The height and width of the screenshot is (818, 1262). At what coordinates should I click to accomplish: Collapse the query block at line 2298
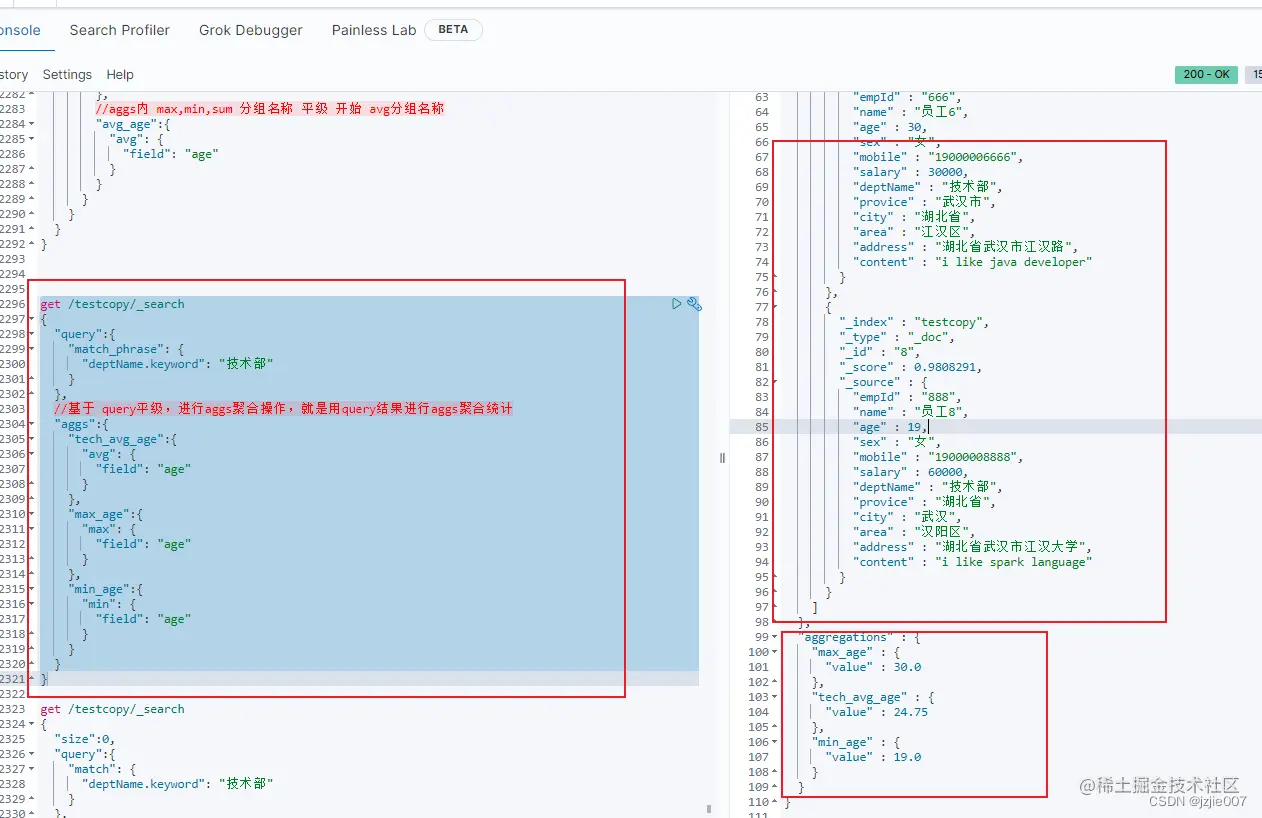tap(31, 334)
